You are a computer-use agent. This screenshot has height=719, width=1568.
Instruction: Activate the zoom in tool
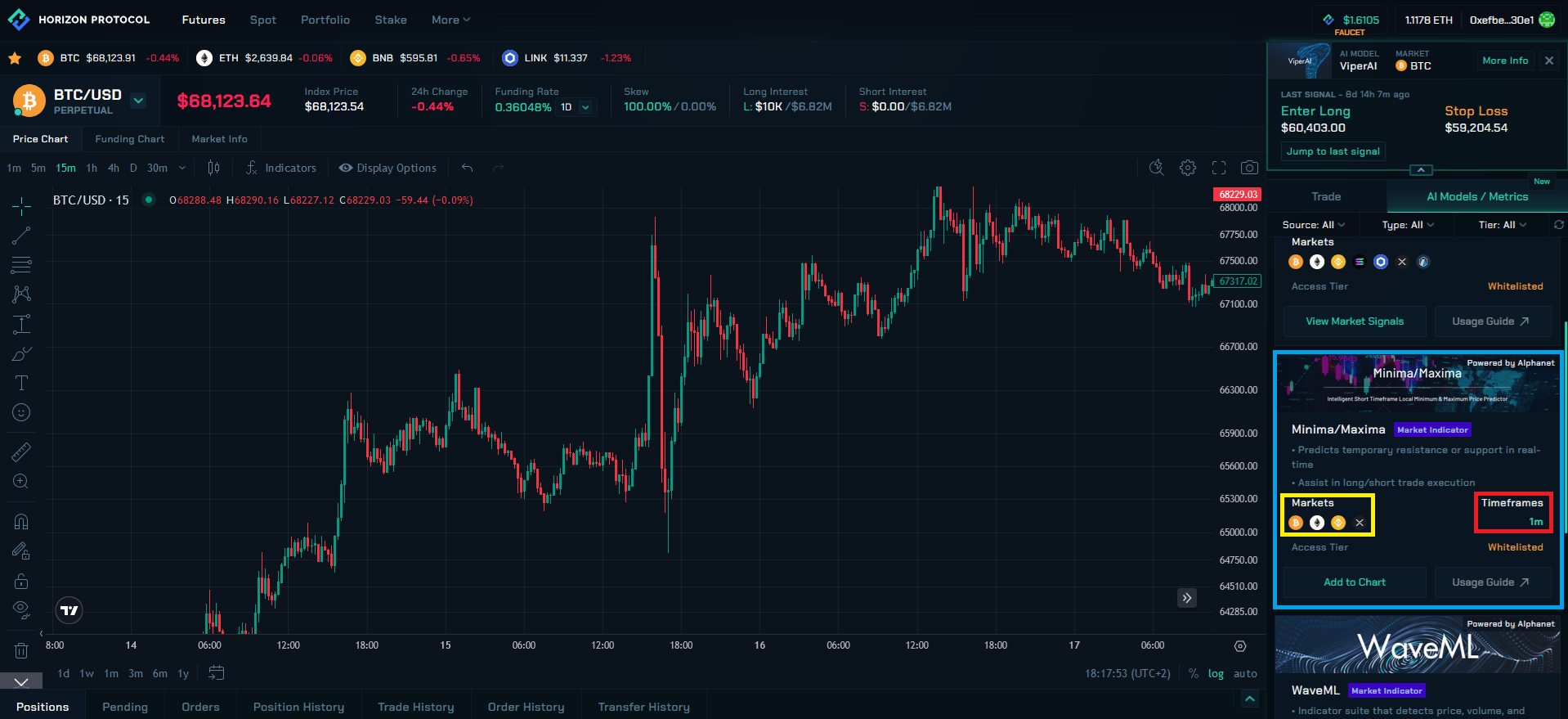[21, 482]
